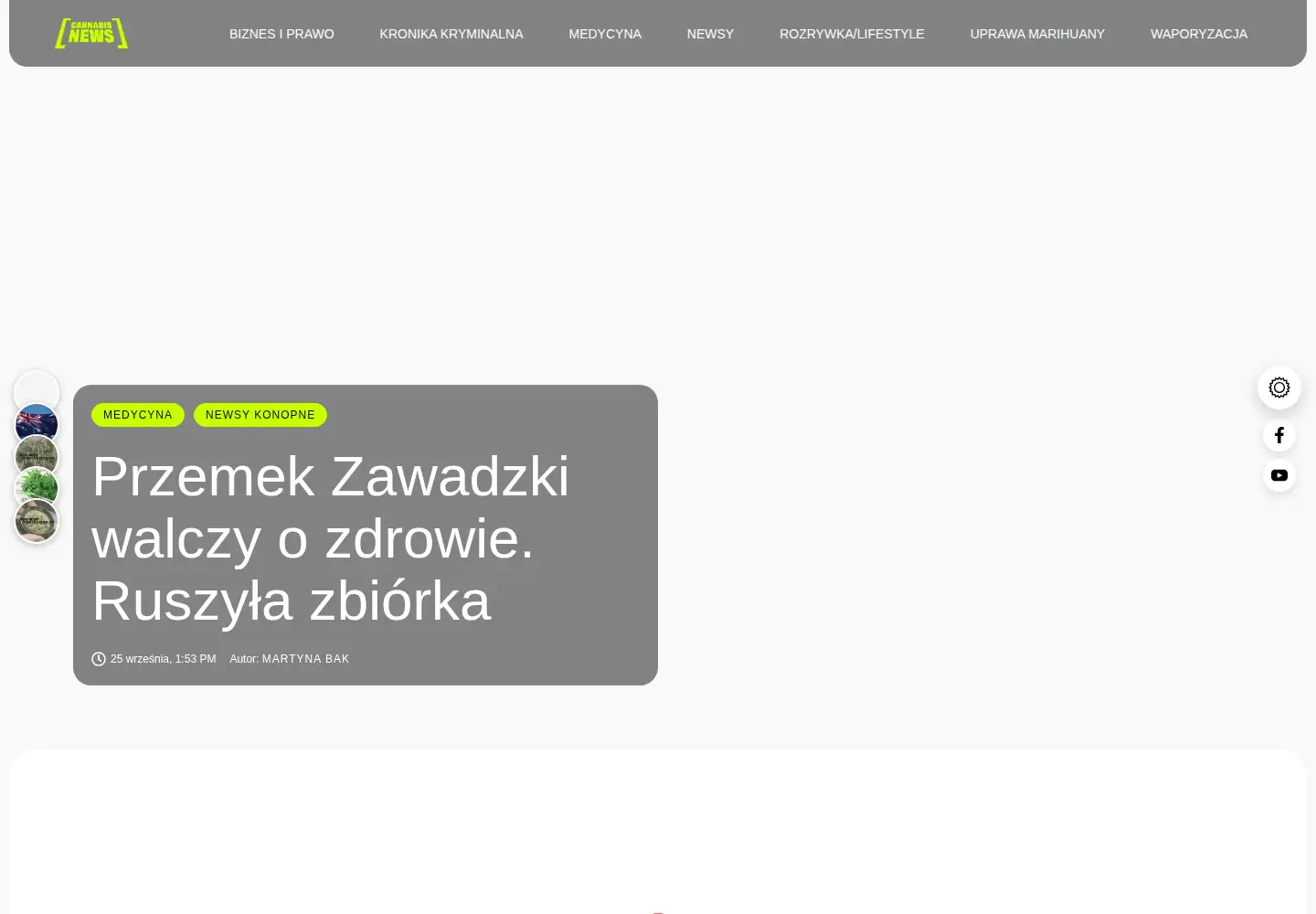Viewport: 1316px width, 914px height.
Task: Open the KRONIKA KRYMINALNA section
Action: coord(451,34)
